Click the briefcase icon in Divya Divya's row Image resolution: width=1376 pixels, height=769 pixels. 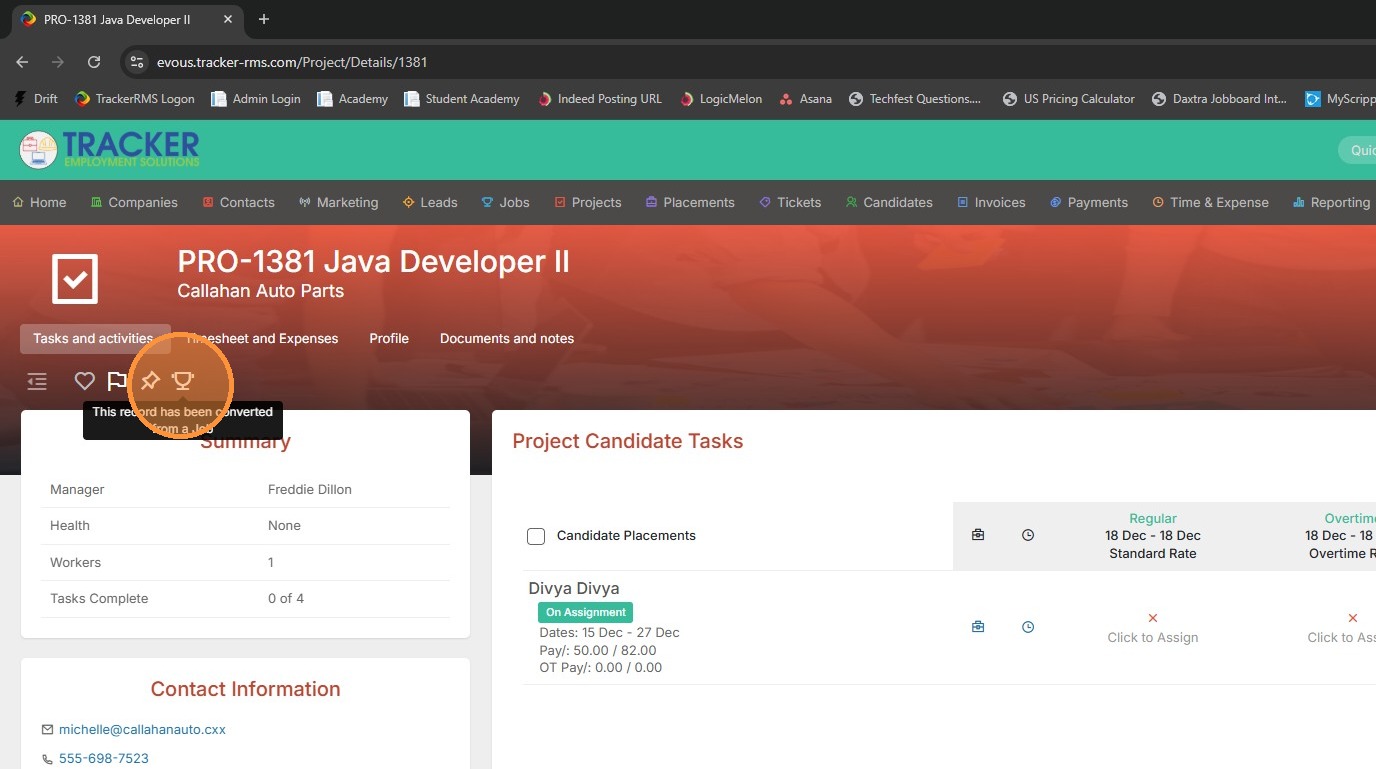coord(978,627)
